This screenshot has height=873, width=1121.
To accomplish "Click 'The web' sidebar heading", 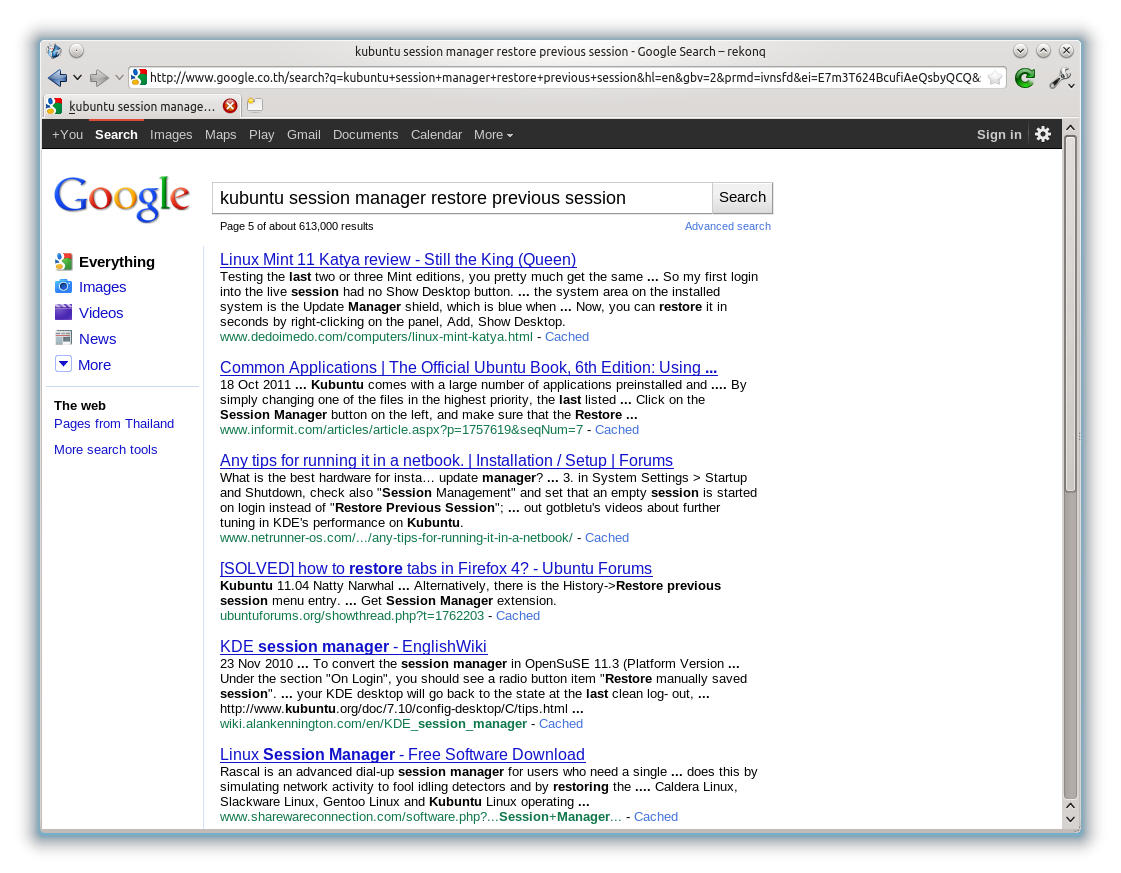I will 80,405.
